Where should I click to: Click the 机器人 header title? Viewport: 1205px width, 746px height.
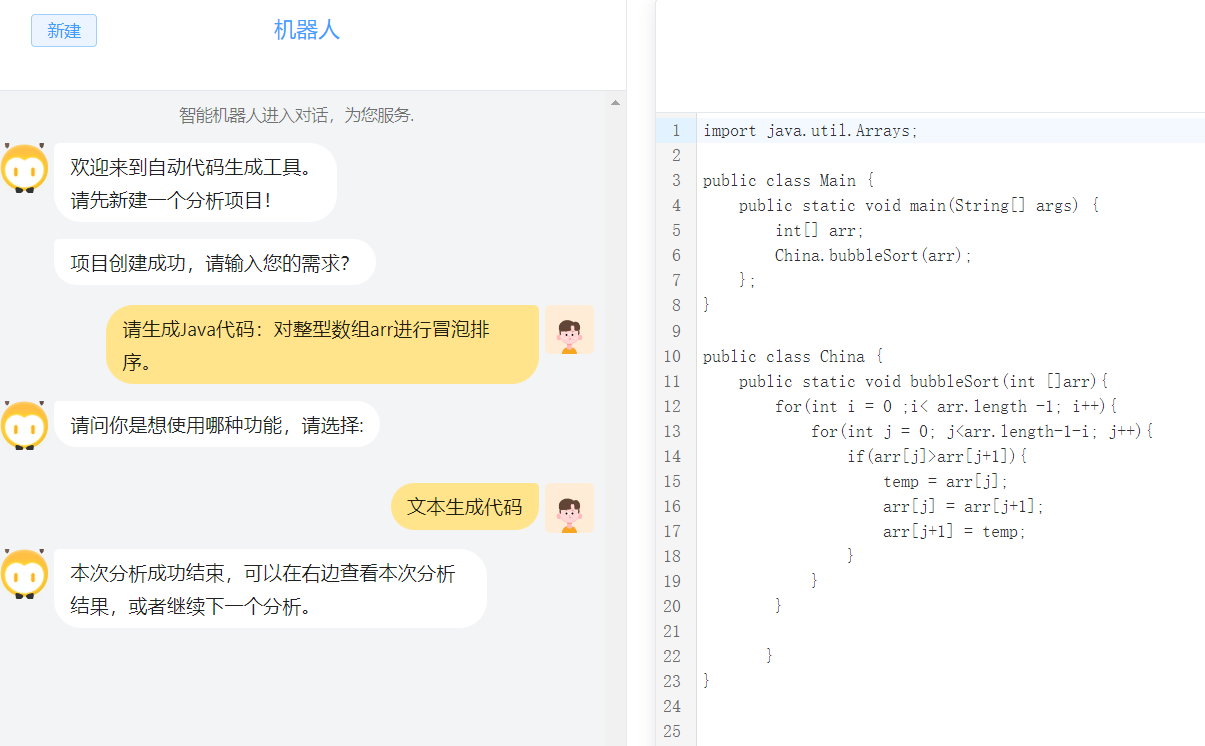(307, 30)
